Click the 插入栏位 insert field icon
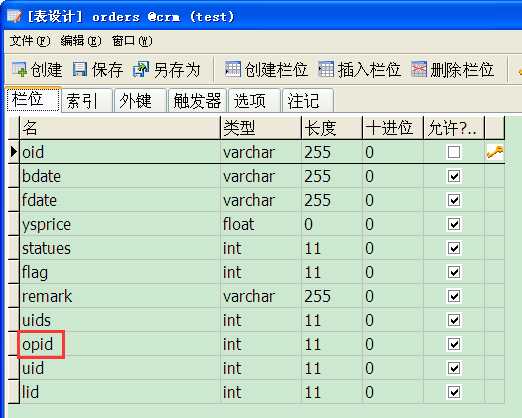The height and width of the screenshot is (418, 522). click(x=326, y=69)
